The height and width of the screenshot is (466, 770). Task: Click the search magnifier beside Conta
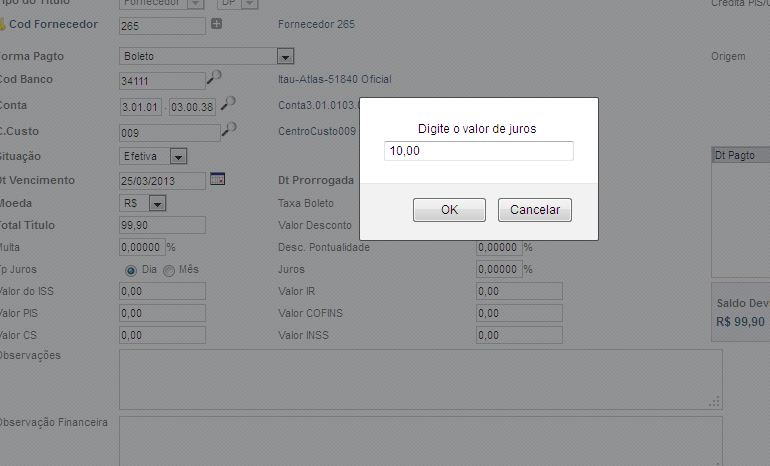point(228,103)
